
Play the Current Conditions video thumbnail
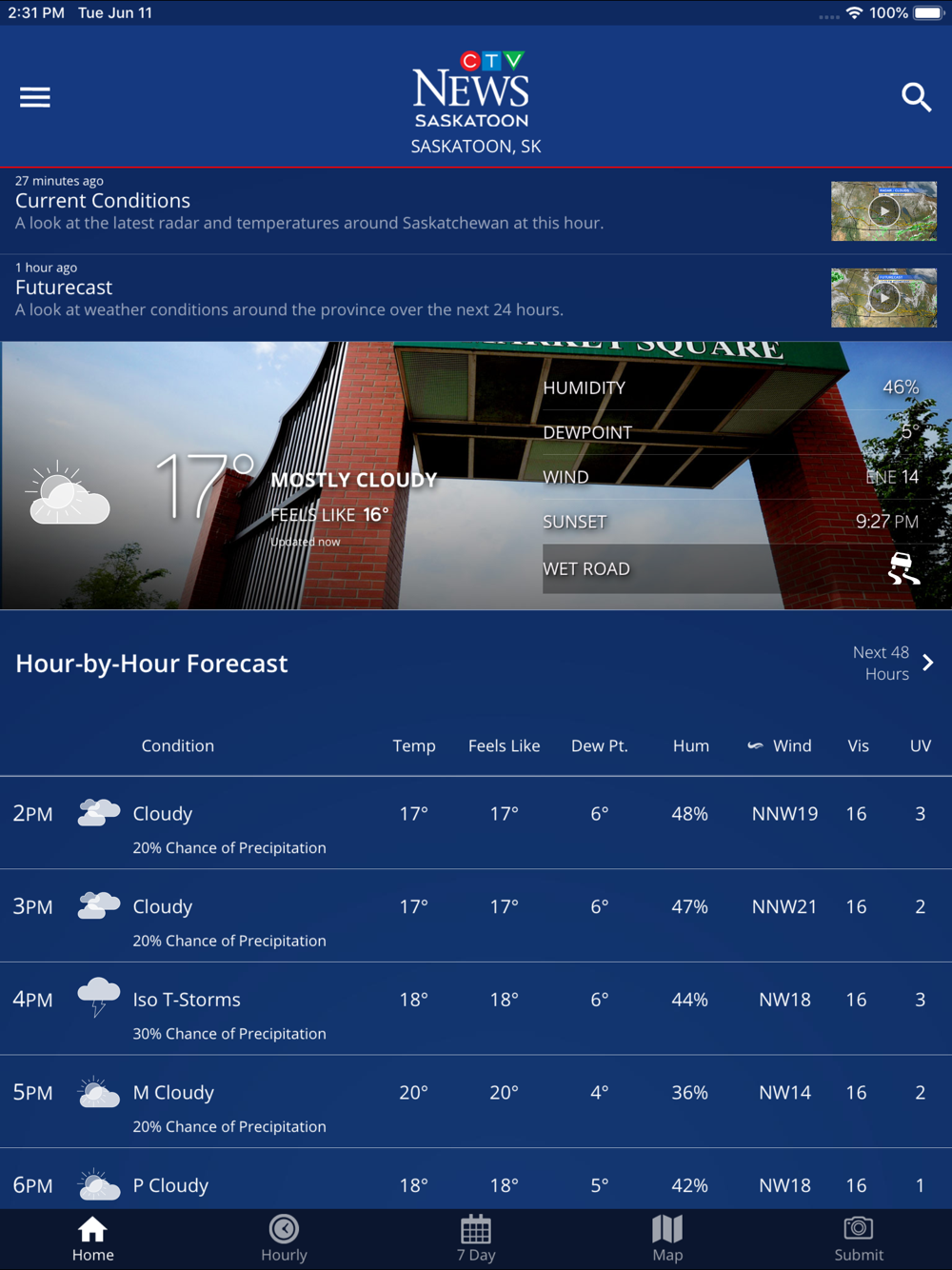pos(883,210)
